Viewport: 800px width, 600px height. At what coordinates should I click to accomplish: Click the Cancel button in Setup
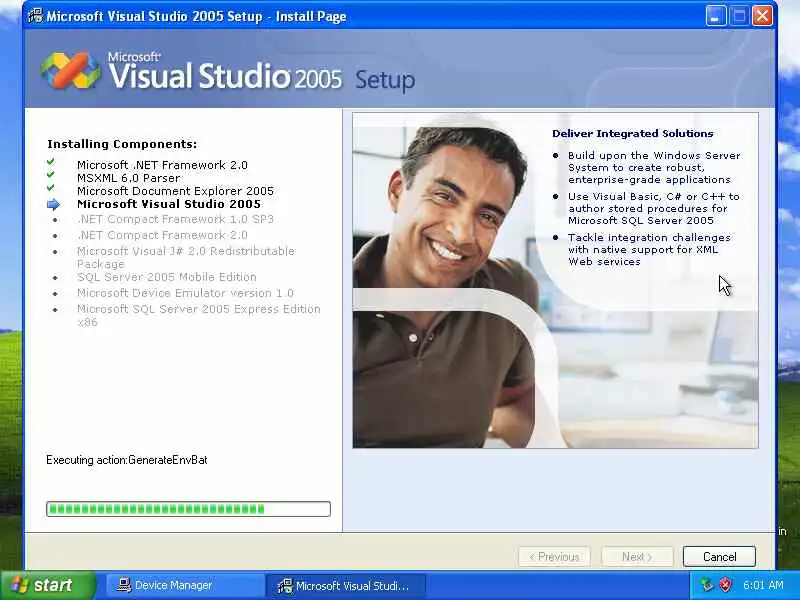point(719,557)
